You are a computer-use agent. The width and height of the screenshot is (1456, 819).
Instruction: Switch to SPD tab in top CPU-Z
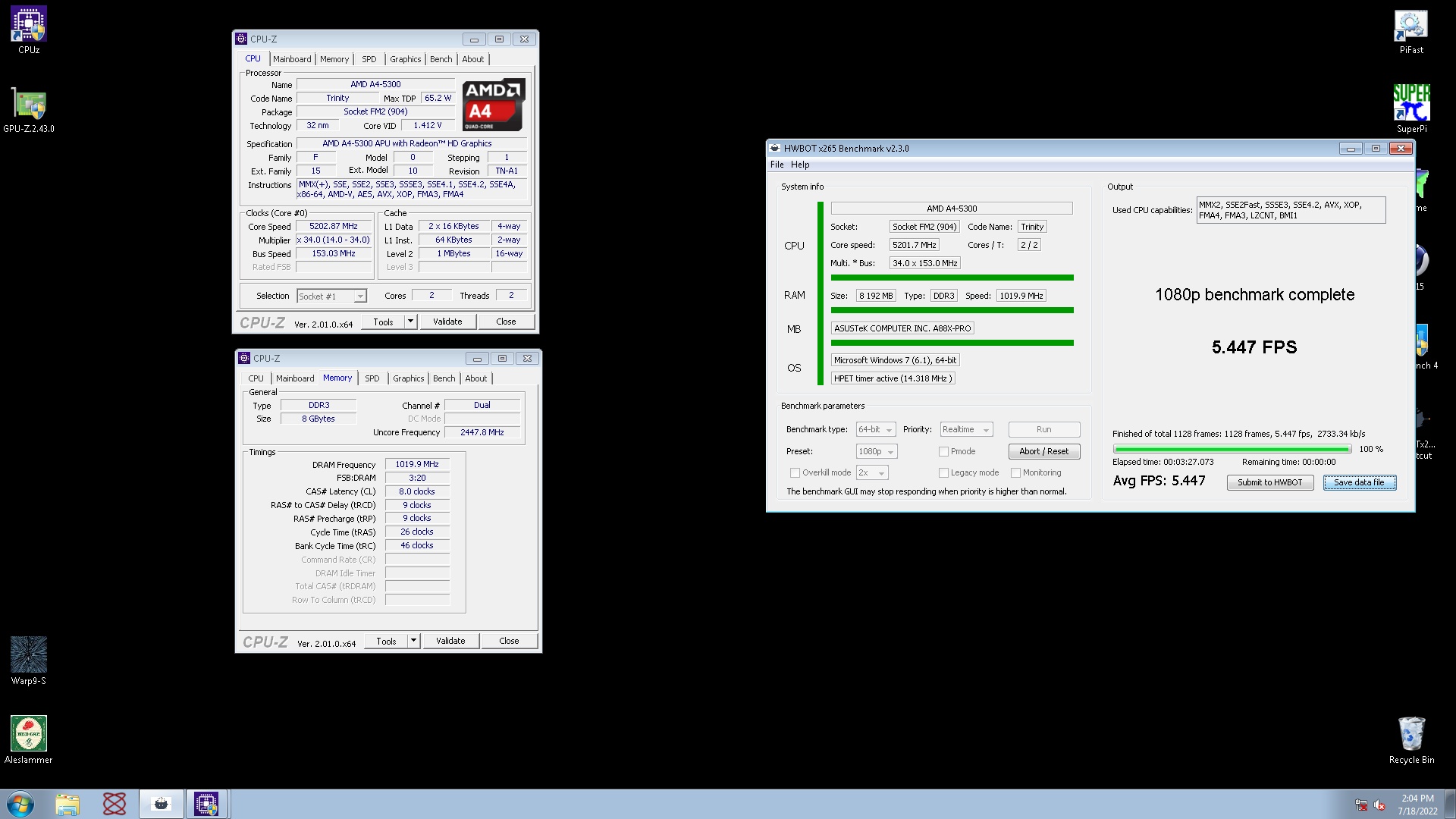tap(369, 59)
